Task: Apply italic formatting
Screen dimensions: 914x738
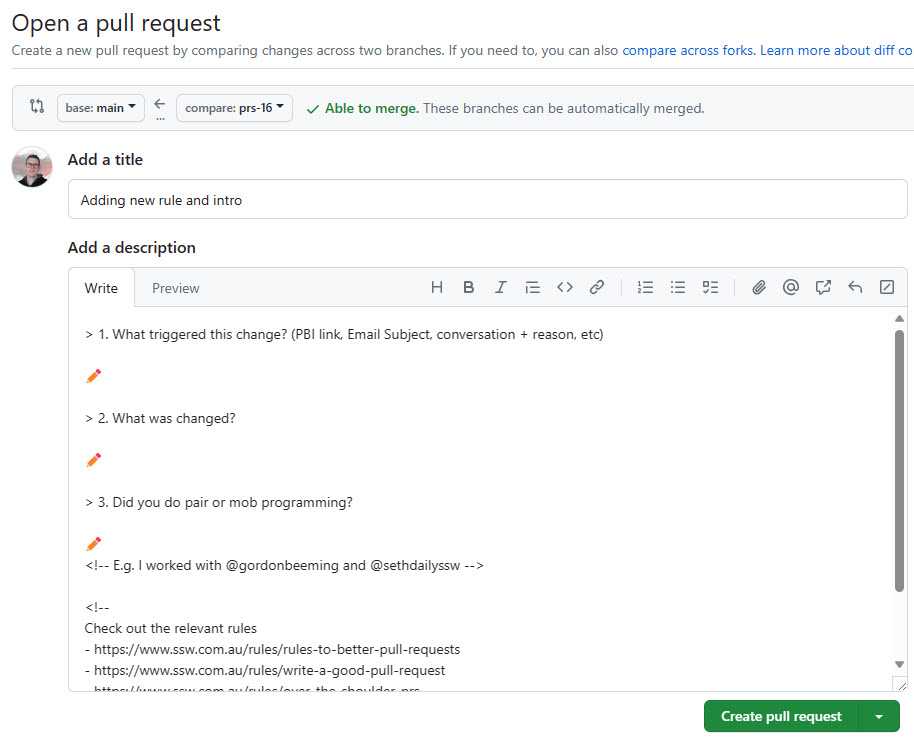Action: [501, 288]
